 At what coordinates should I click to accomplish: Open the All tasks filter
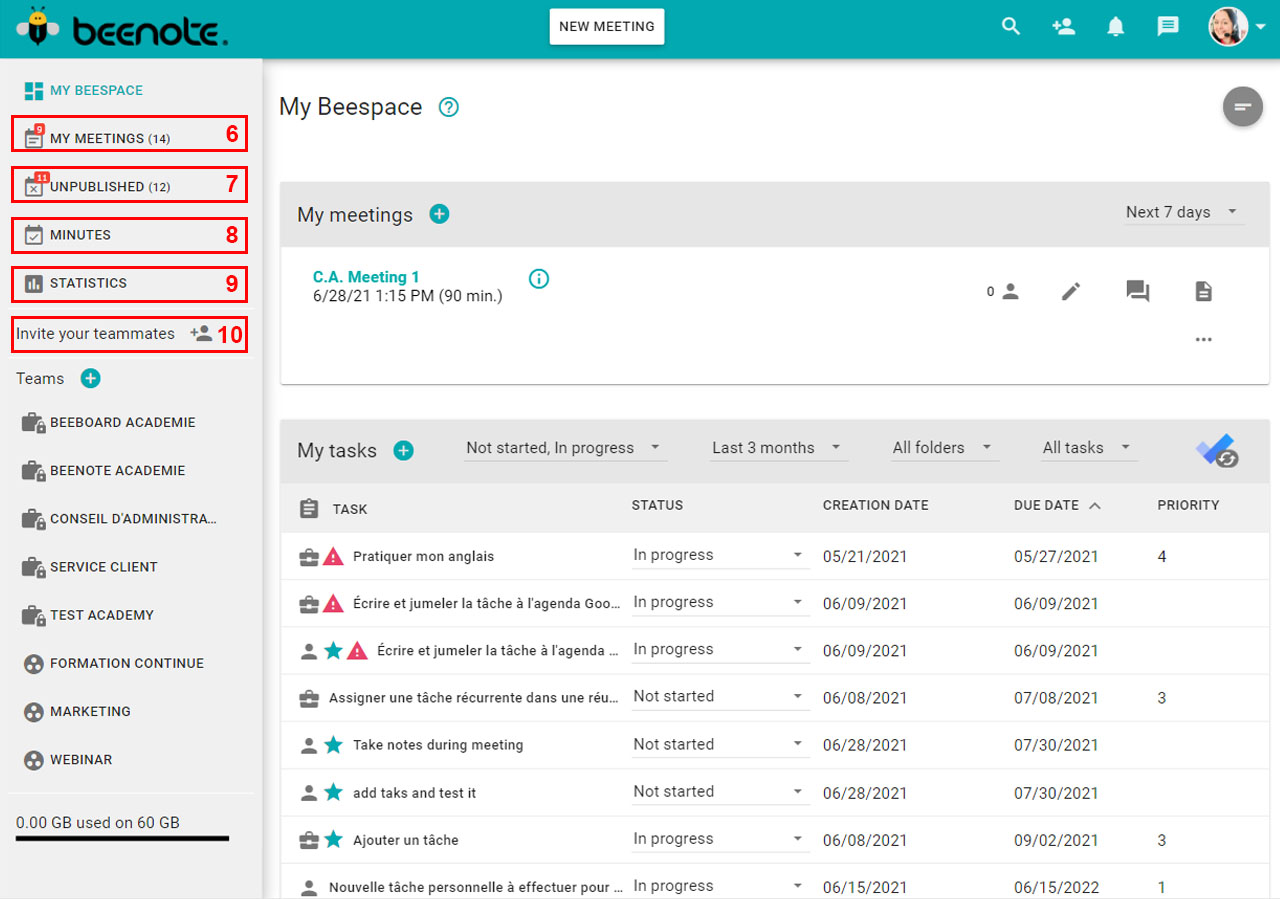pyautogui.click(x=1089, y=448)
